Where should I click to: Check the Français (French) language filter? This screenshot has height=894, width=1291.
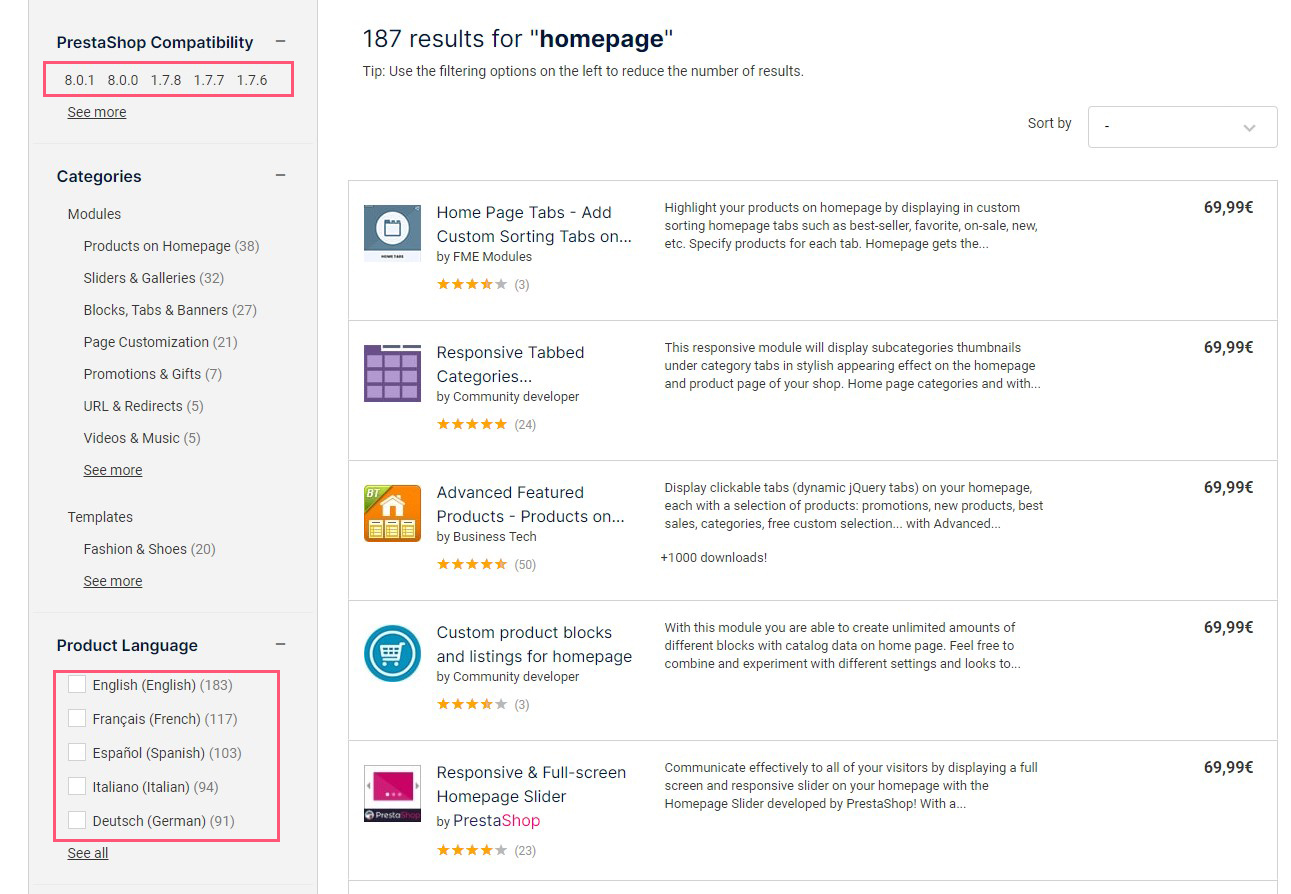pos(76,718)
